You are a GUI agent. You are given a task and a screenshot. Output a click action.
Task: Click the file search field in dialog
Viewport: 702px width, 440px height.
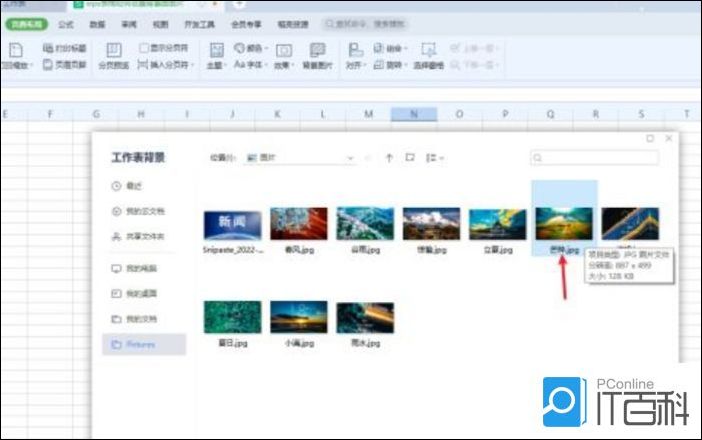pyautogui.click(x=595, y=158)
